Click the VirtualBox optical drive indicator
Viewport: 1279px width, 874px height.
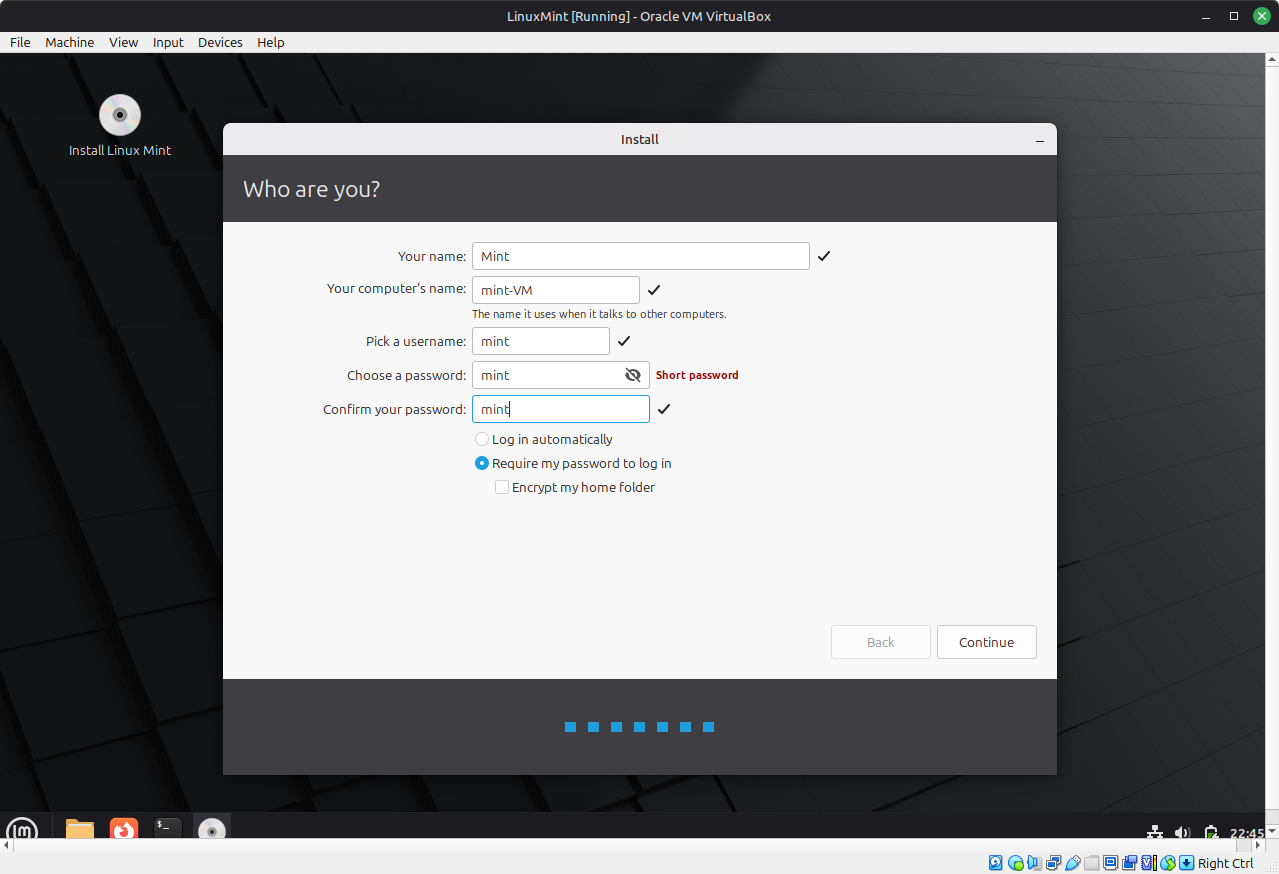click(1016, 863)
